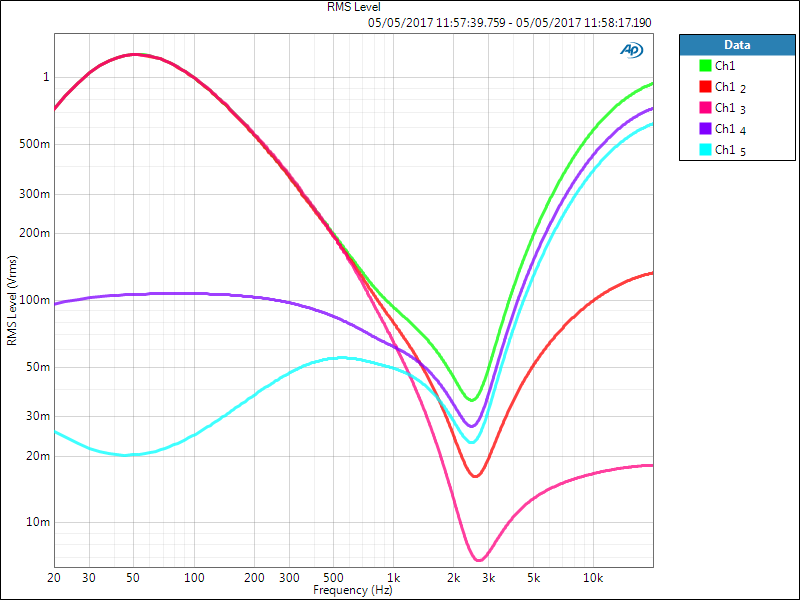Select the green Ch1 color swatch
The image size is (800, 600).
[705, 65]
